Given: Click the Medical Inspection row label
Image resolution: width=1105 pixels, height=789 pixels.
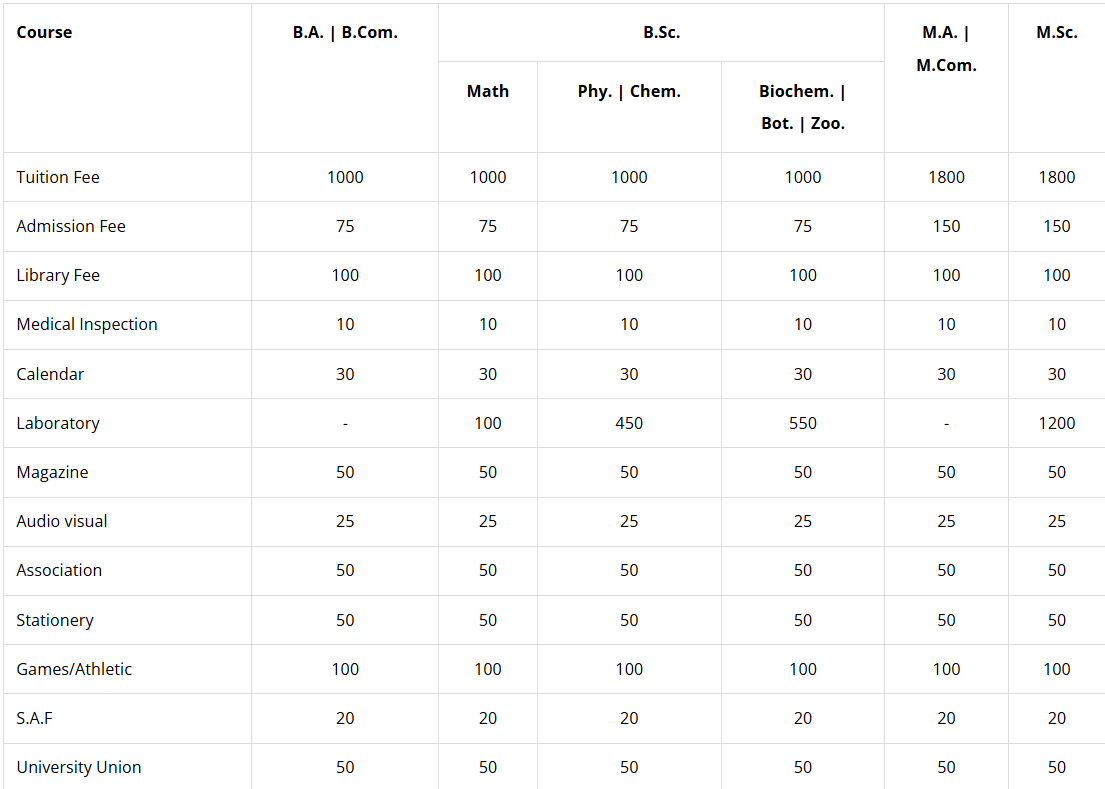Looking at the screenshot, I should coord(87,324).
